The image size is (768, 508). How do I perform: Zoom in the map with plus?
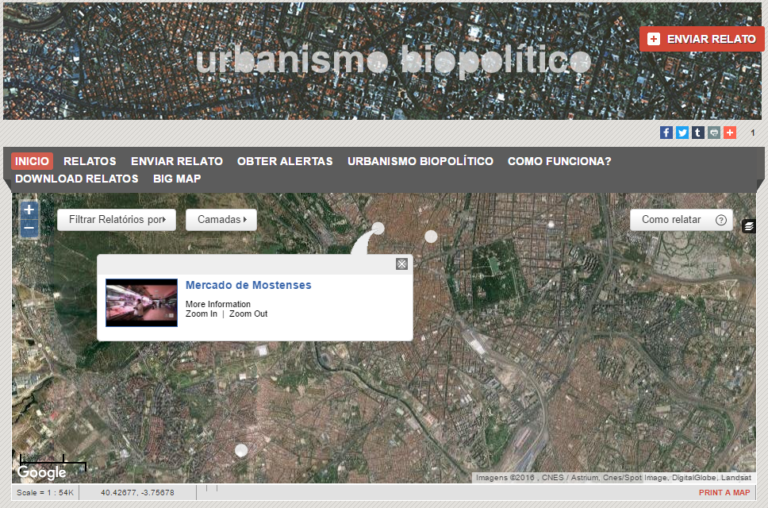29,210
